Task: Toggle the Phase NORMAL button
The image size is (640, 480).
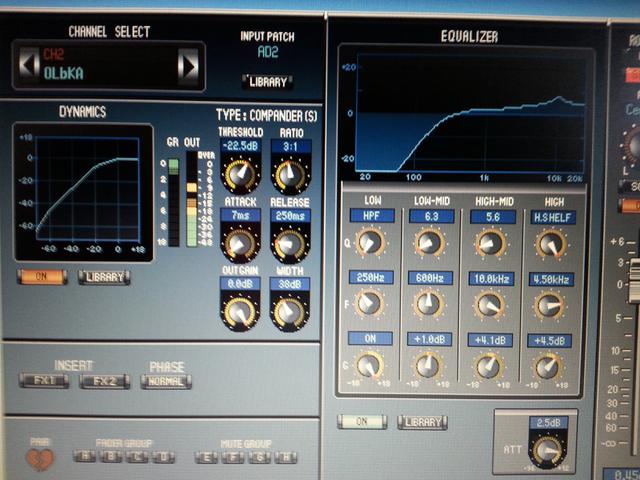Action: coord(166,381)
